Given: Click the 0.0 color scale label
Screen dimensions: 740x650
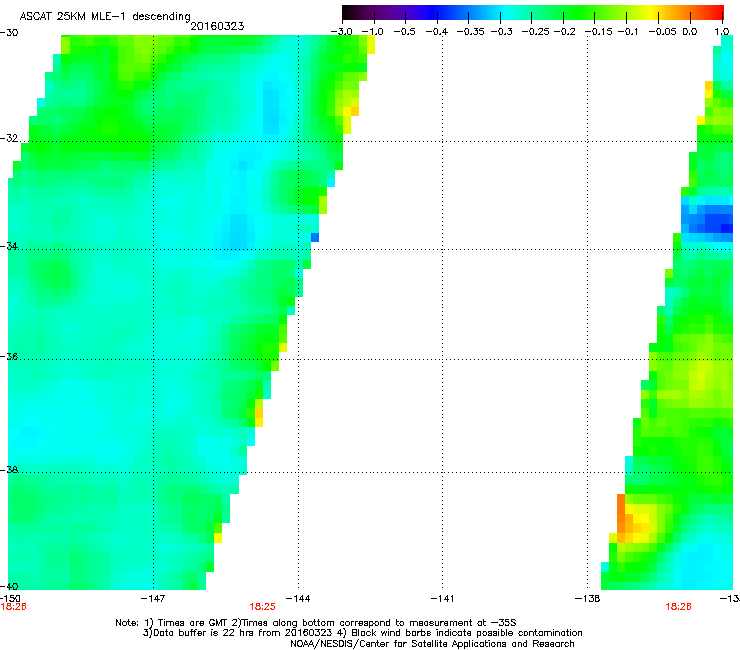Looking at the screenshot, I should point(690,32).
